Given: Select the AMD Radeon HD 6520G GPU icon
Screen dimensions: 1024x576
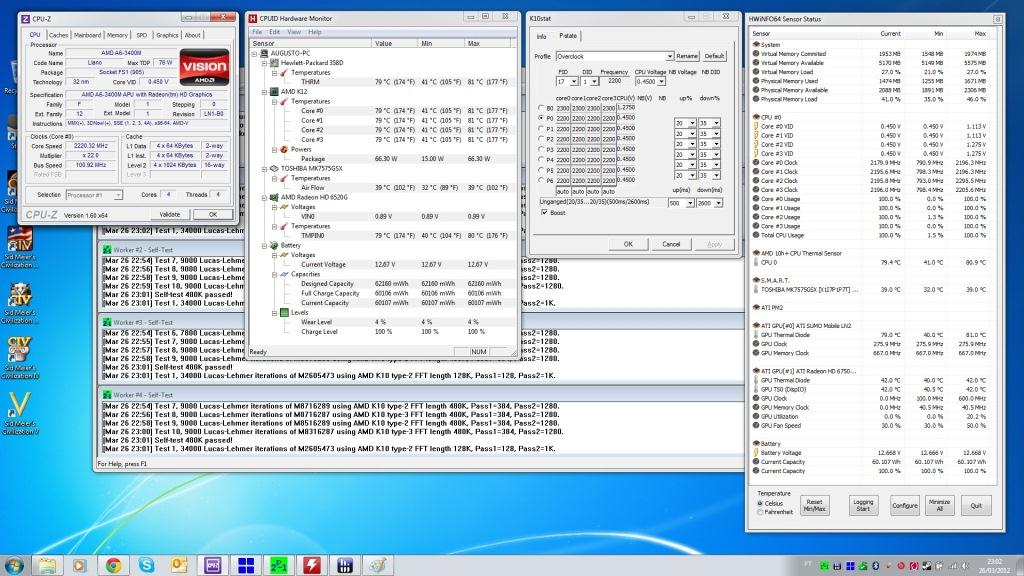Looking at the screenshot, I should [274, 197].
